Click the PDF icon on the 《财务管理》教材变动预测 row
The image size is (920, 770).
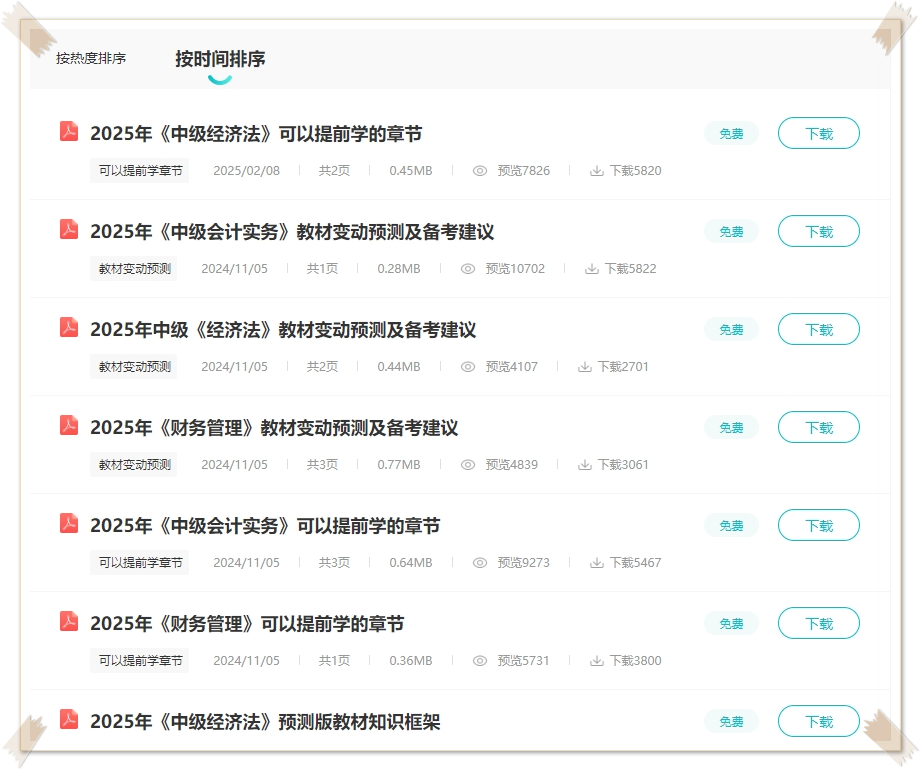pos(67,425)
